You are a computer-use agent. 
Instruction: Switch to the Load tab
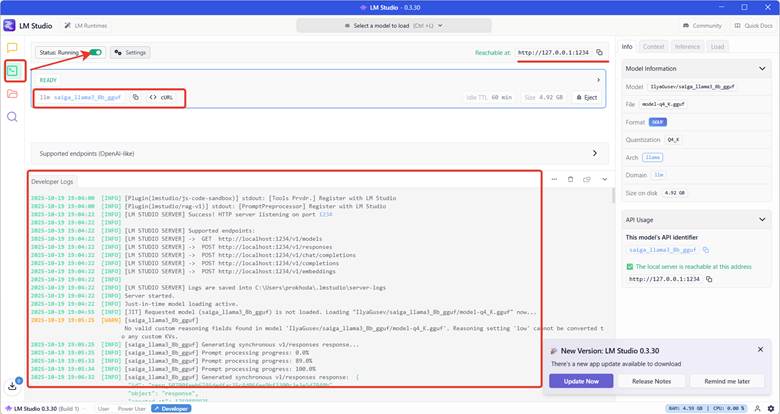click(717, 46)
